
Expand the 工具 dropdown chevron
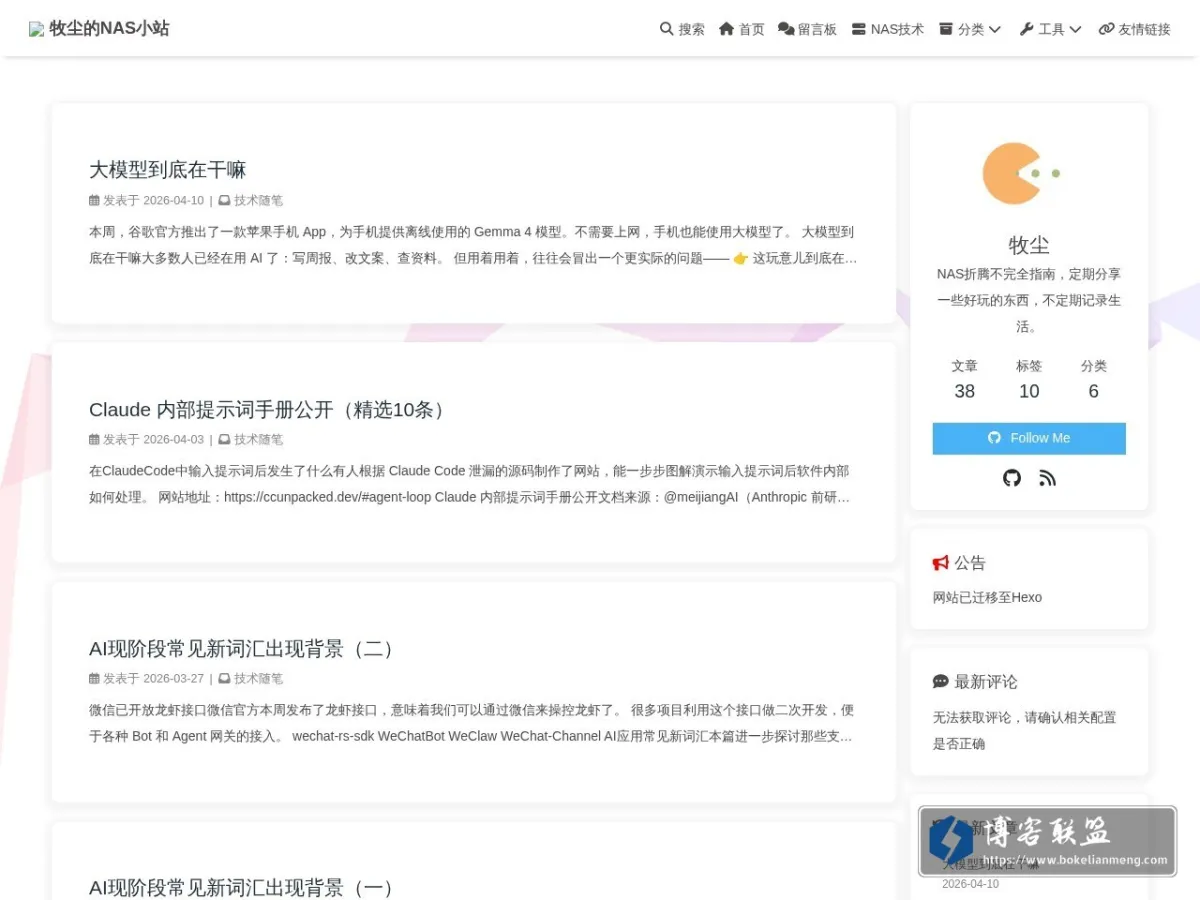click(1075, 29)
